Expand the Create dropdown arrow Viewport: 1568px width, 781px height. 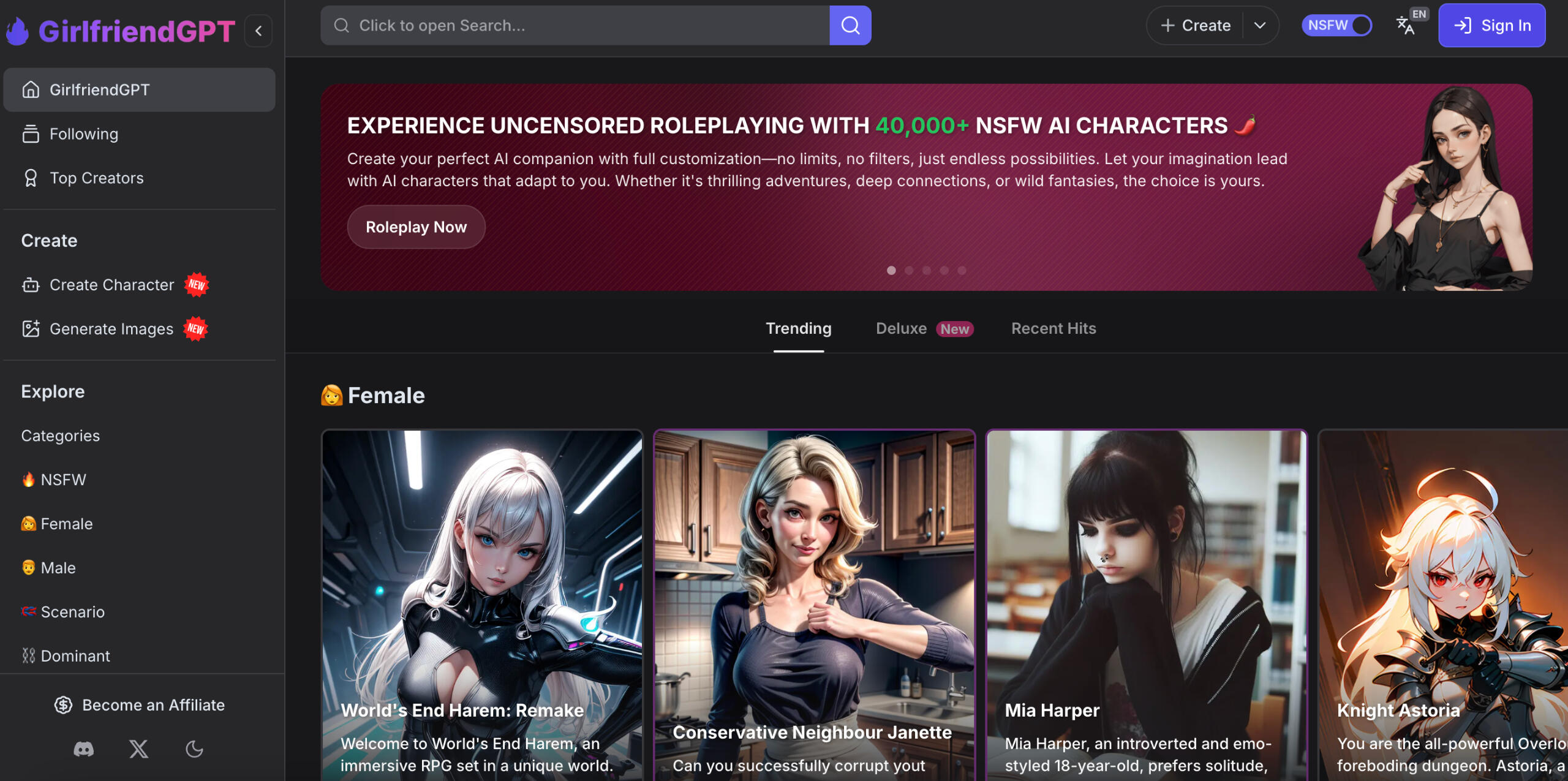(x=1259, y=25)
